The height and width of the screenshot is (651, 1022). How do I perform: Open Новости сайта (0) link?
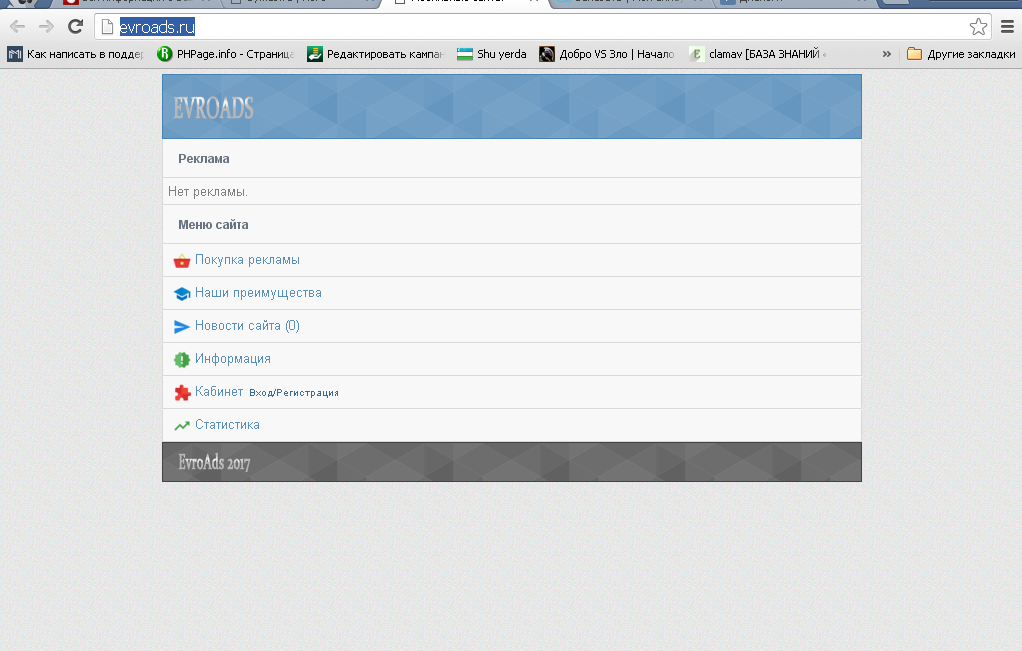point(247,326)
